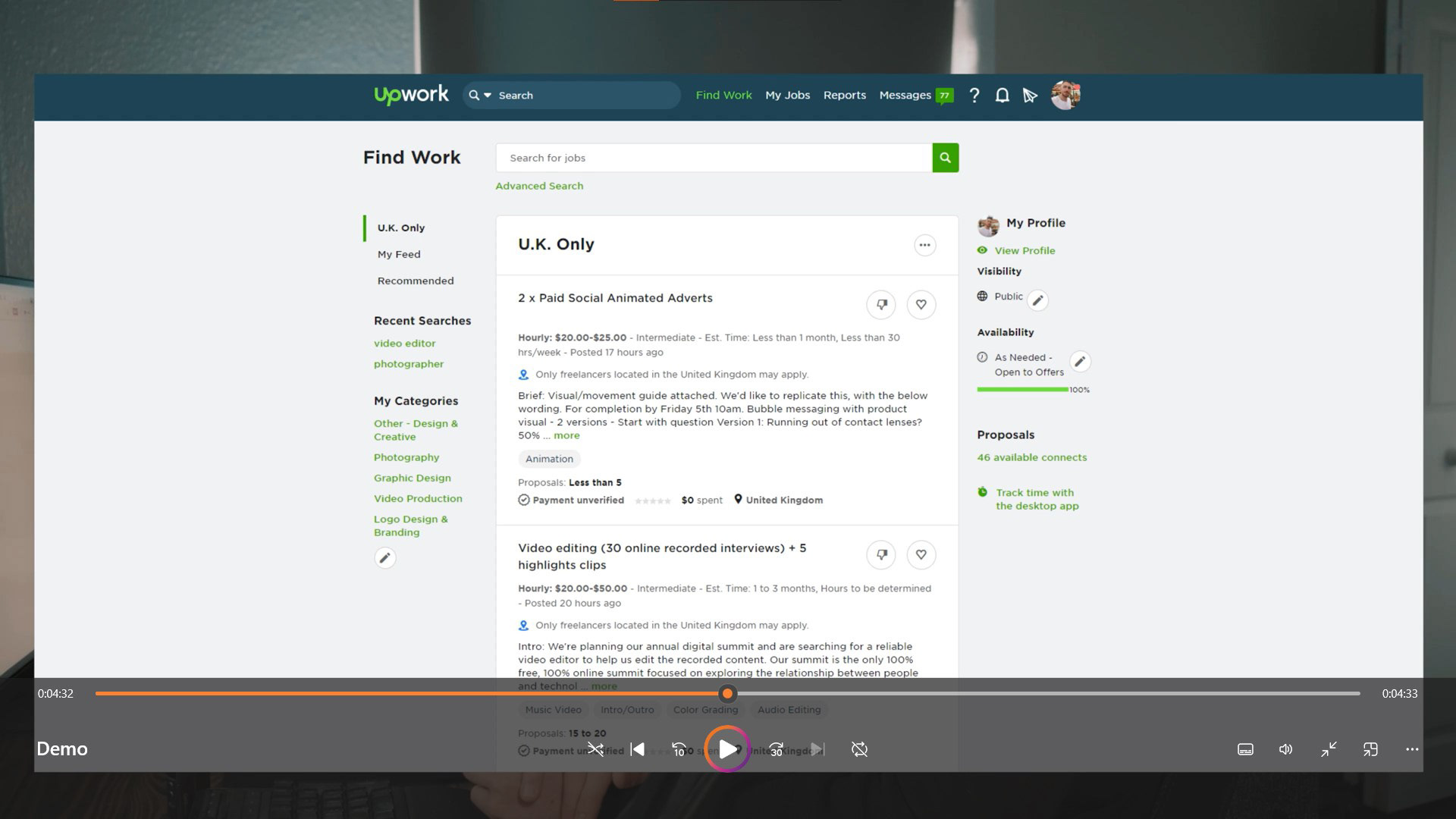Open the user avatar account menu
Image resolution: width=1456 pixels, height=819 pixels.
(x=1065, y=95)
